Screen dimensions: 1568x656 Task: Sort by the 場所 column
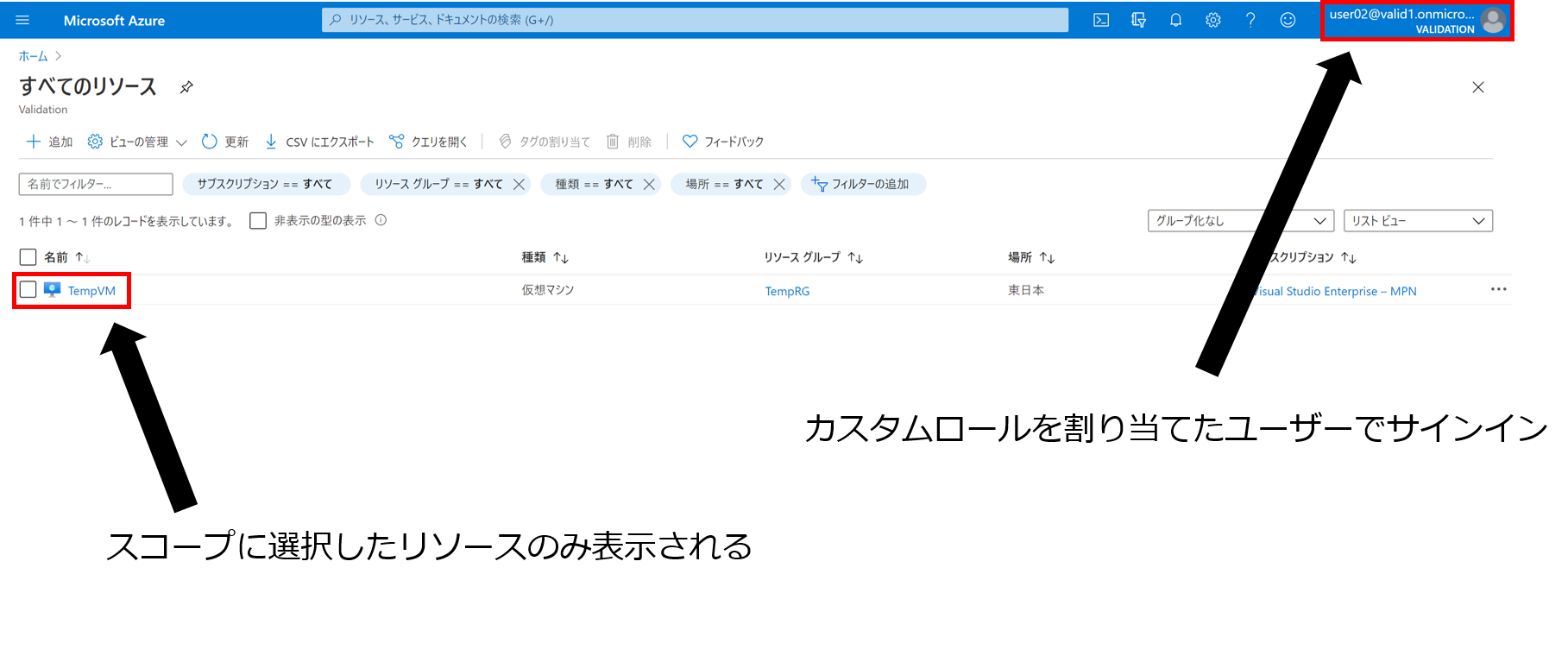coord(1031,257)
